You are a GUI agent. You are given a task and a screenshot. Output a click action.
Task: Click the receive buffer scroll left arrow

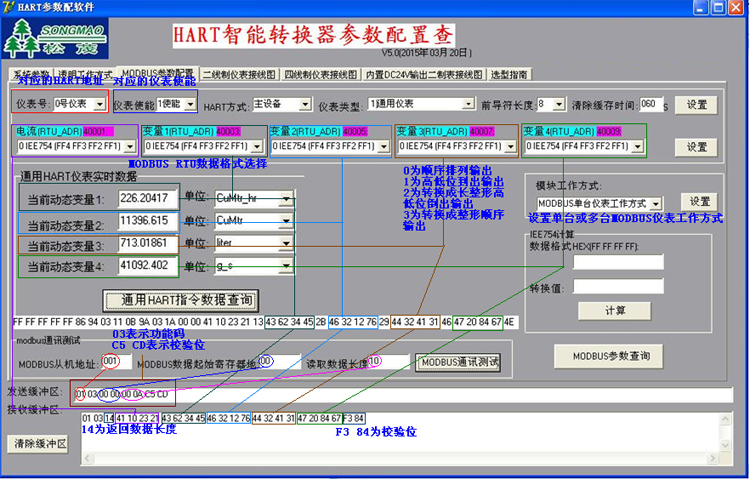(x=87, y=458)
